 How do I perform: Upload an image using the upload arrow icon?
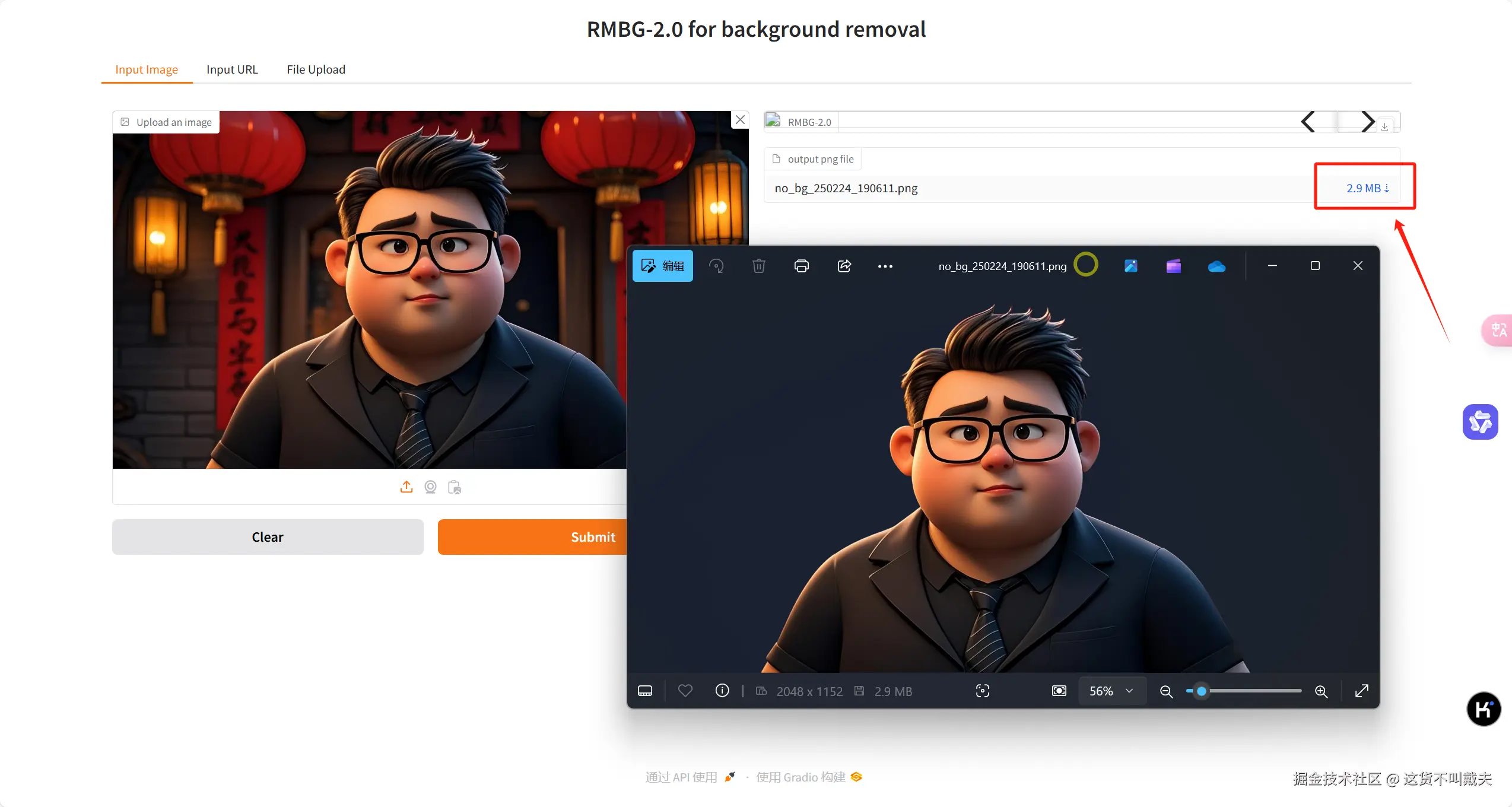[406, 487]
